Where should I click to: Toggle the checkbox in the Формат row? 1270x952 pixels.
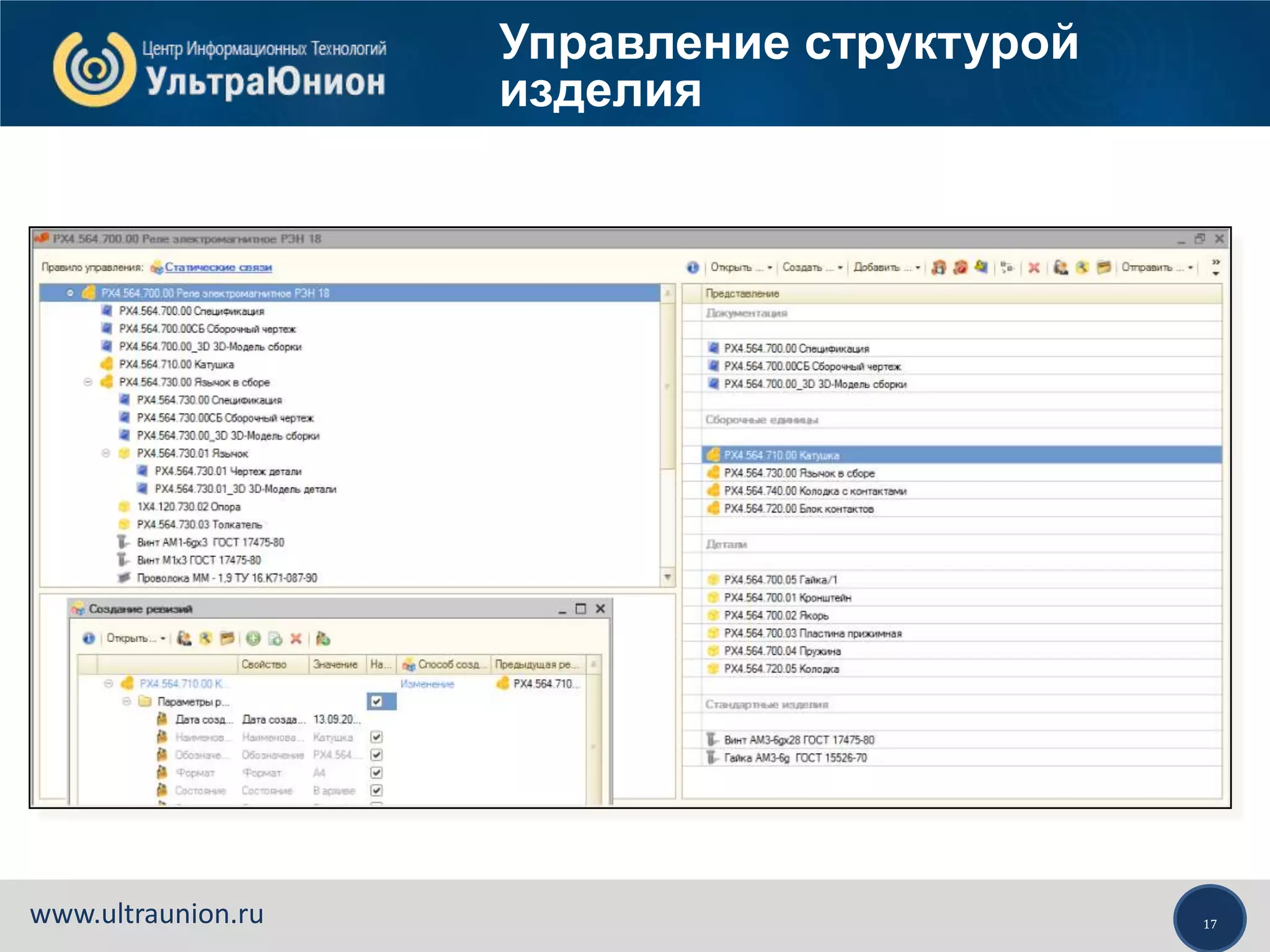376,772
